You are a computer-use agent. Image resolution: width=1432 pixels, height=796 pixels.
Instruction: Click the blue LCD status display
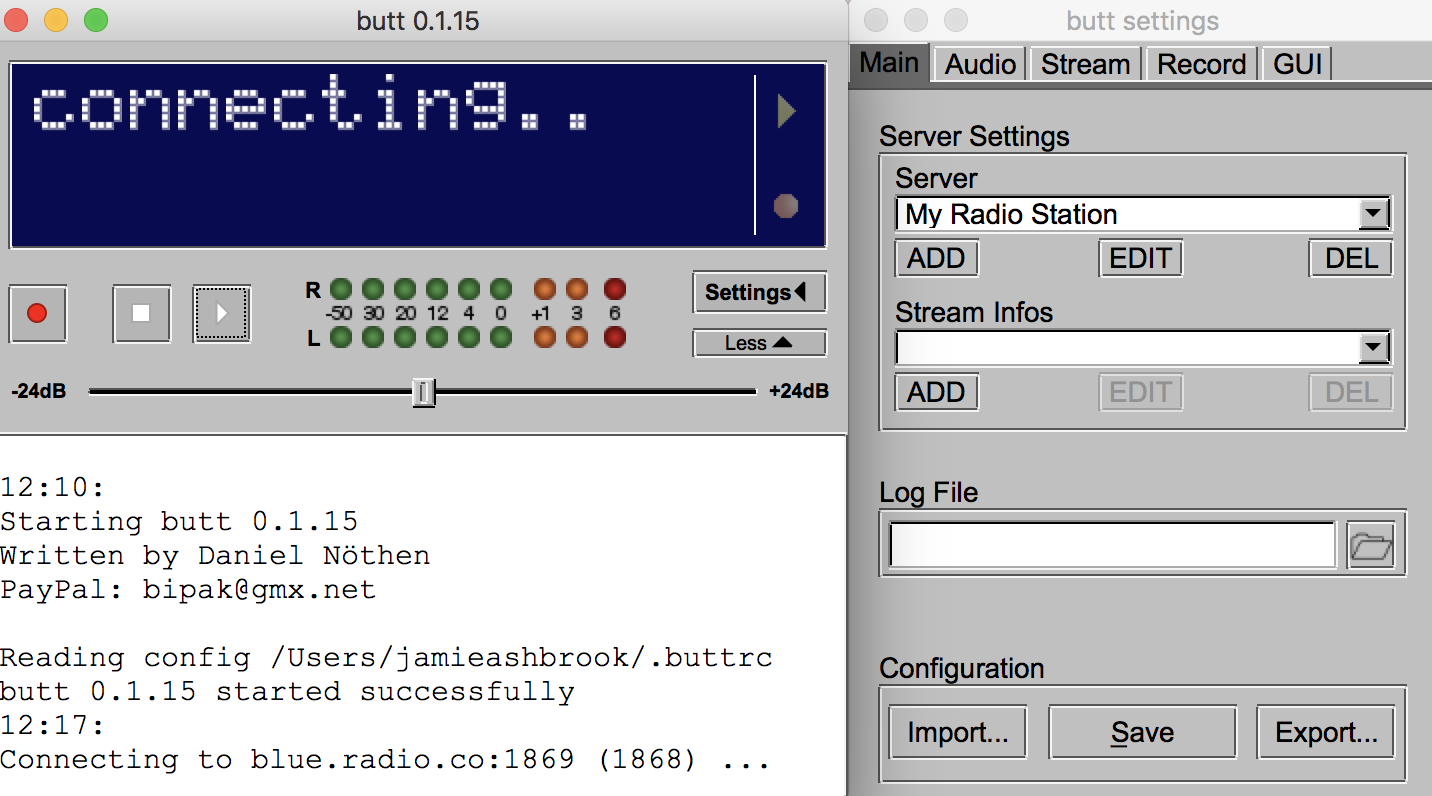click(418, 155)
